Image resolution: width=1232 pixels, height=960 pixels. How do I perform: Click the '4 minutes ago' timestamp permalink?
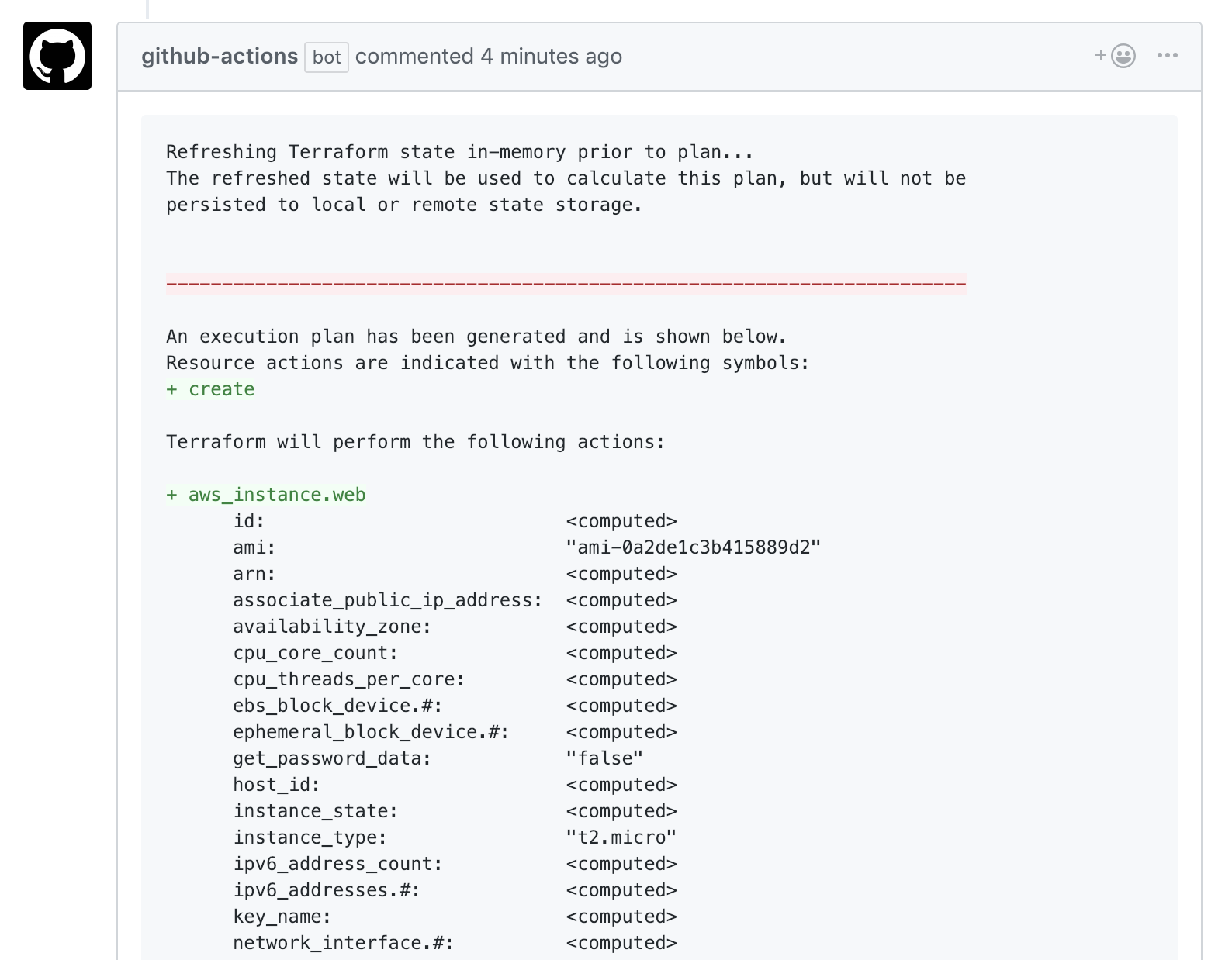551,56
